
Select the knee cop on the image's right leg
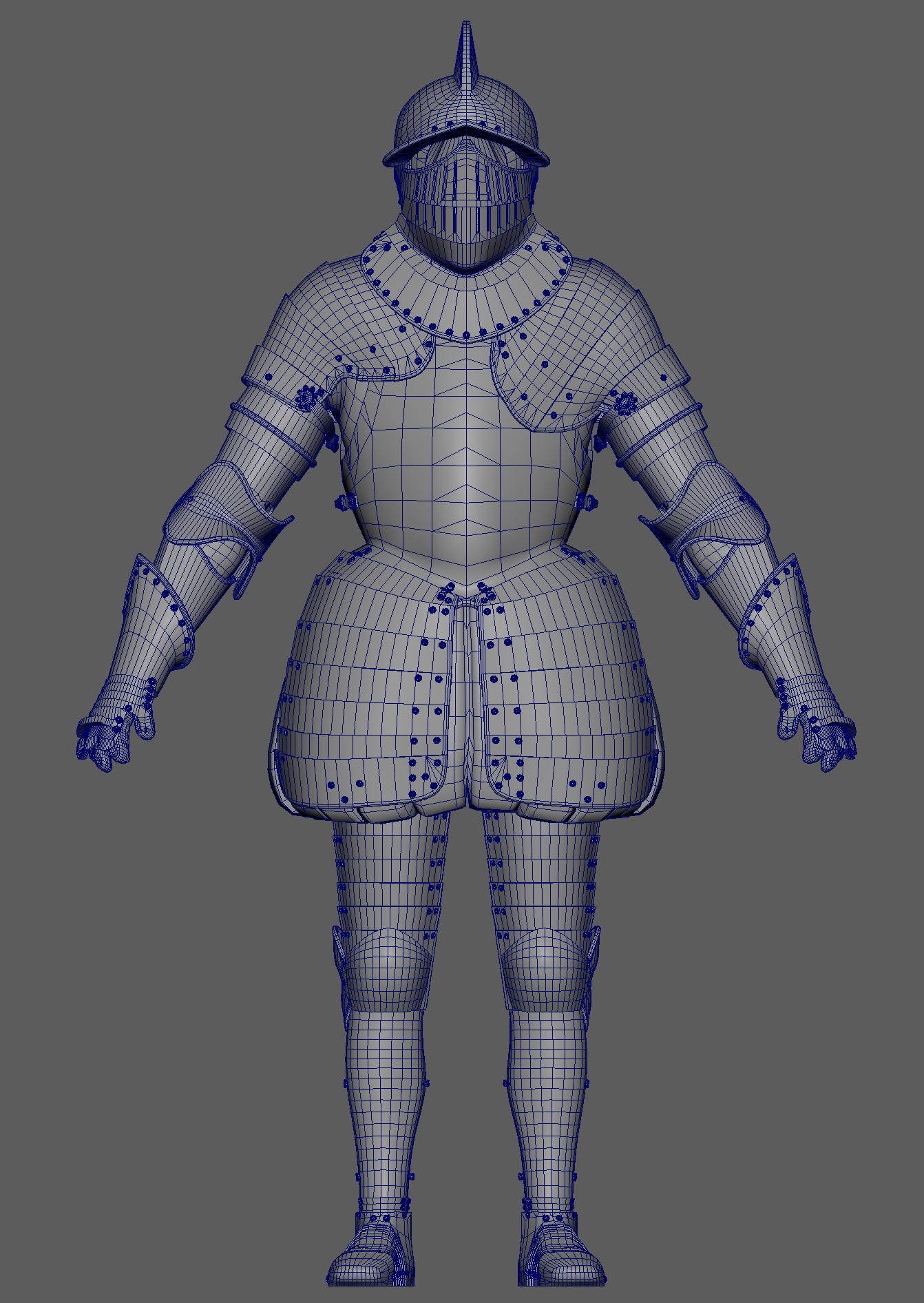tap(544, 970)
